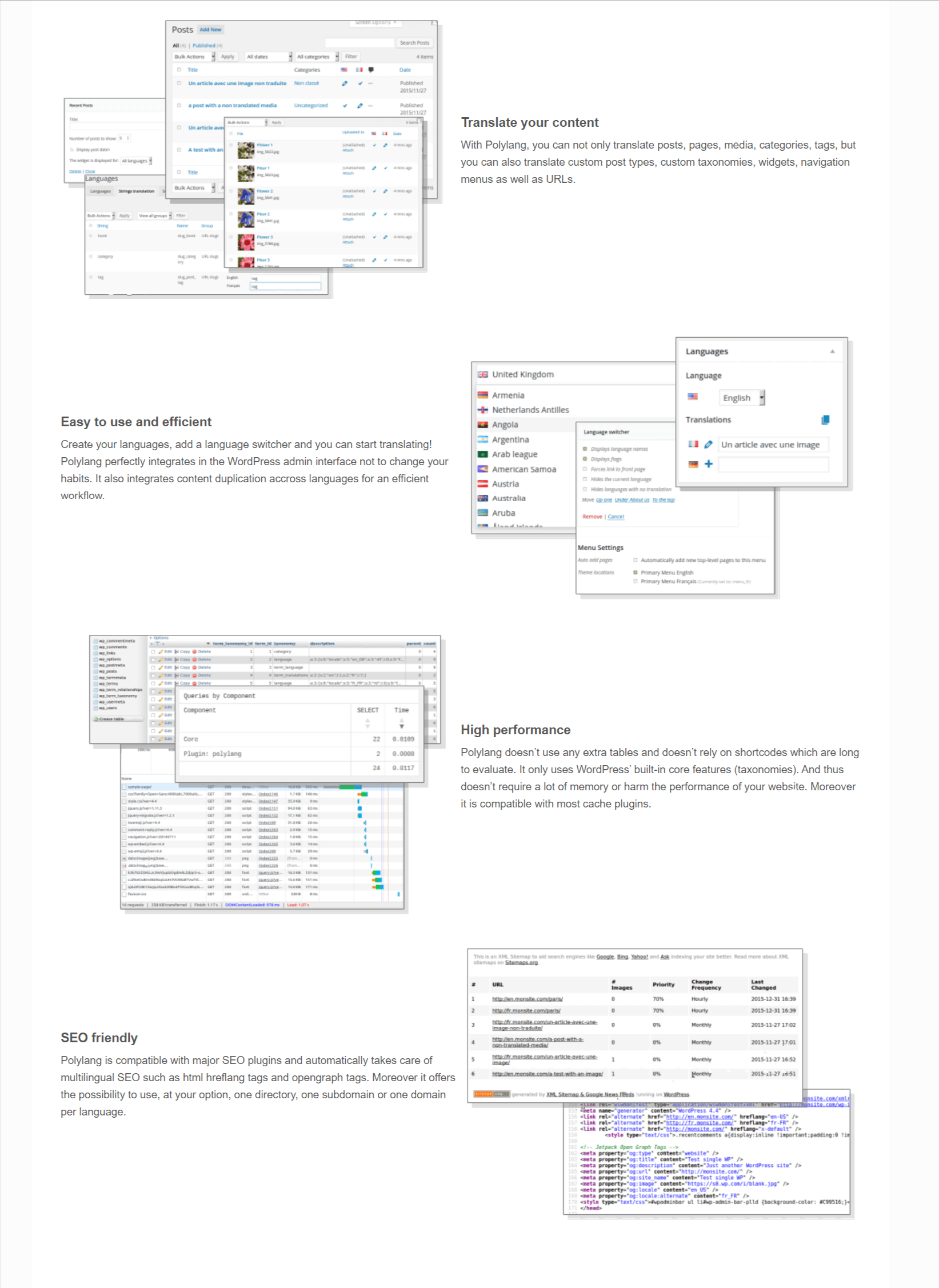Viewport: 939px width, 1288px height.
Task: Click the Search Posts button
Action: point(414,43)
